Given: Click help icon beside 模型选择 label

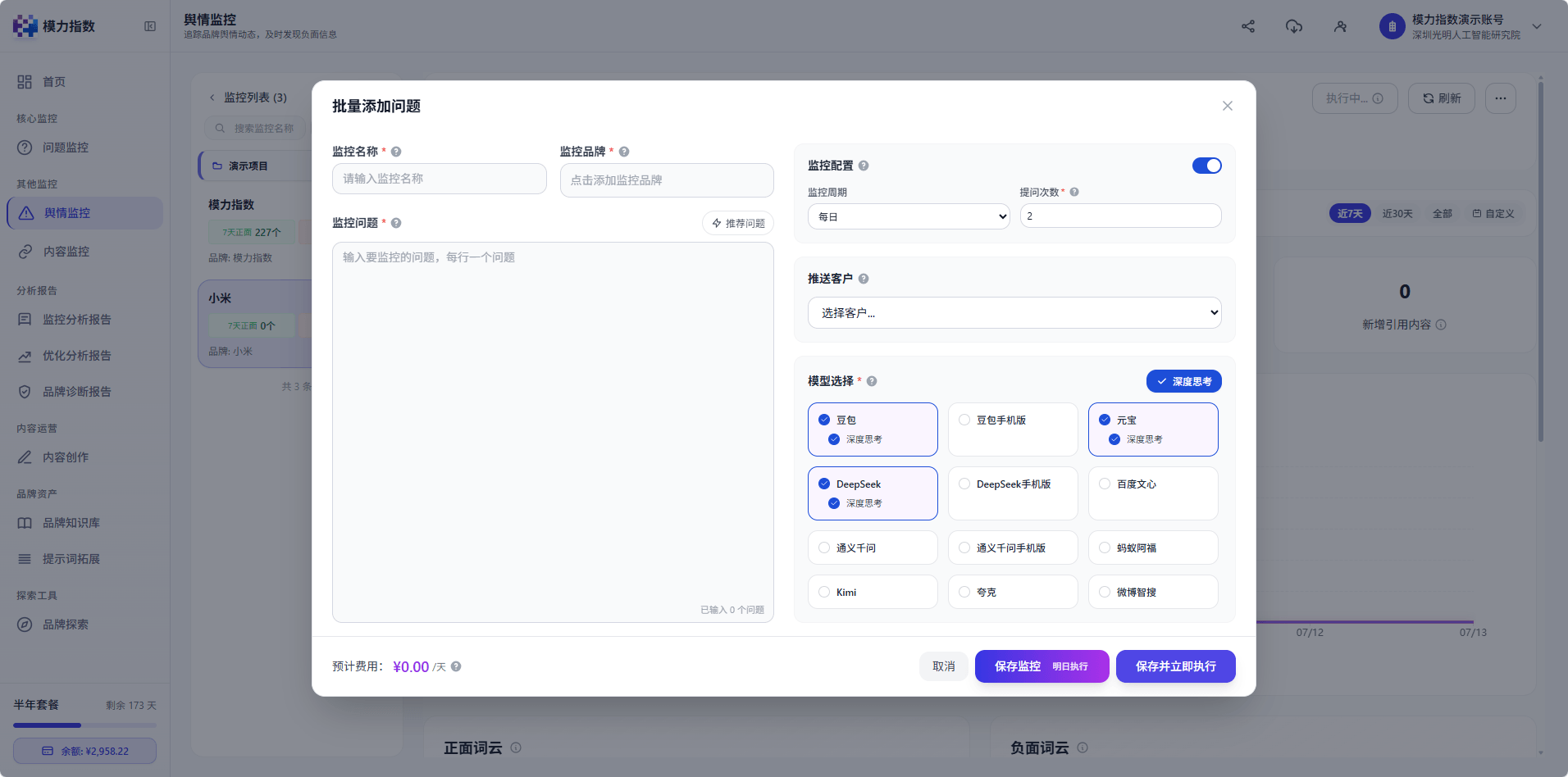Looking at the screenshot, I should pyautogui.click(x=872, y=381).
